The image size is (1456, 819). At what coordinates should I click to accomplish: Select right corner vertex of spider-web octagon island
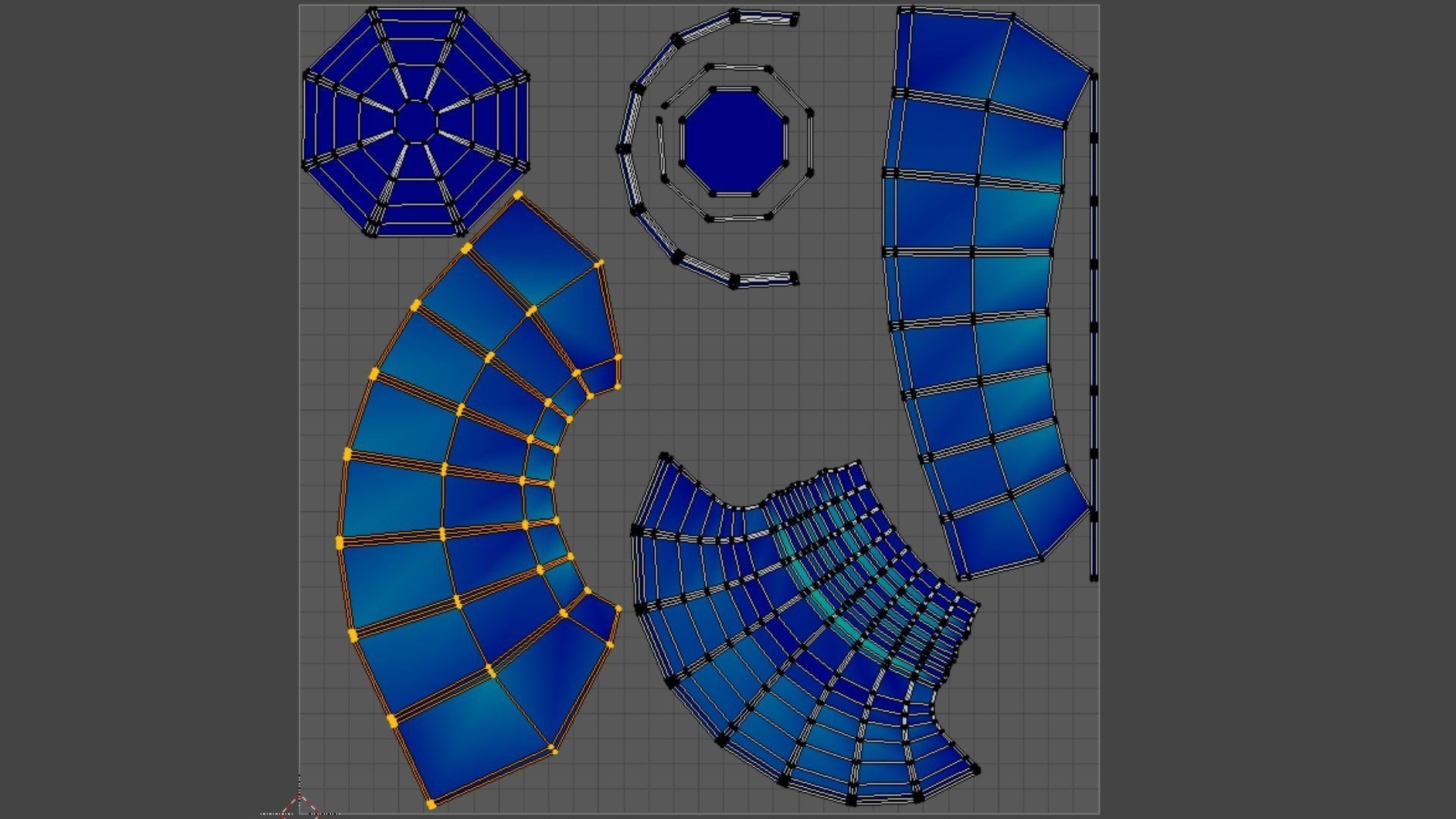point(526,77)
